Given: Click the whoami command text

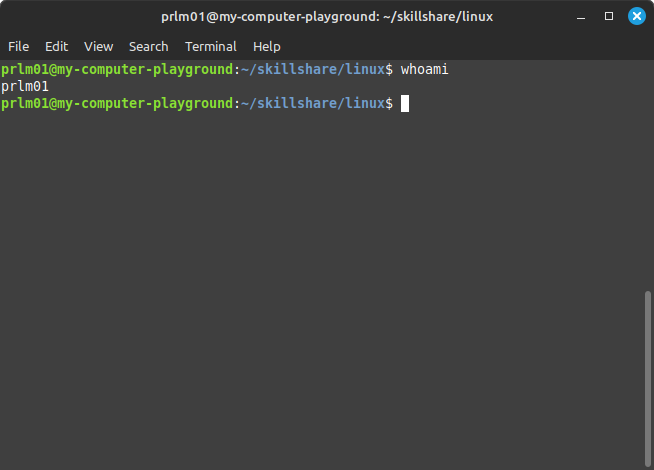Looking at the screenshot, I should click(x=424, y=69).
